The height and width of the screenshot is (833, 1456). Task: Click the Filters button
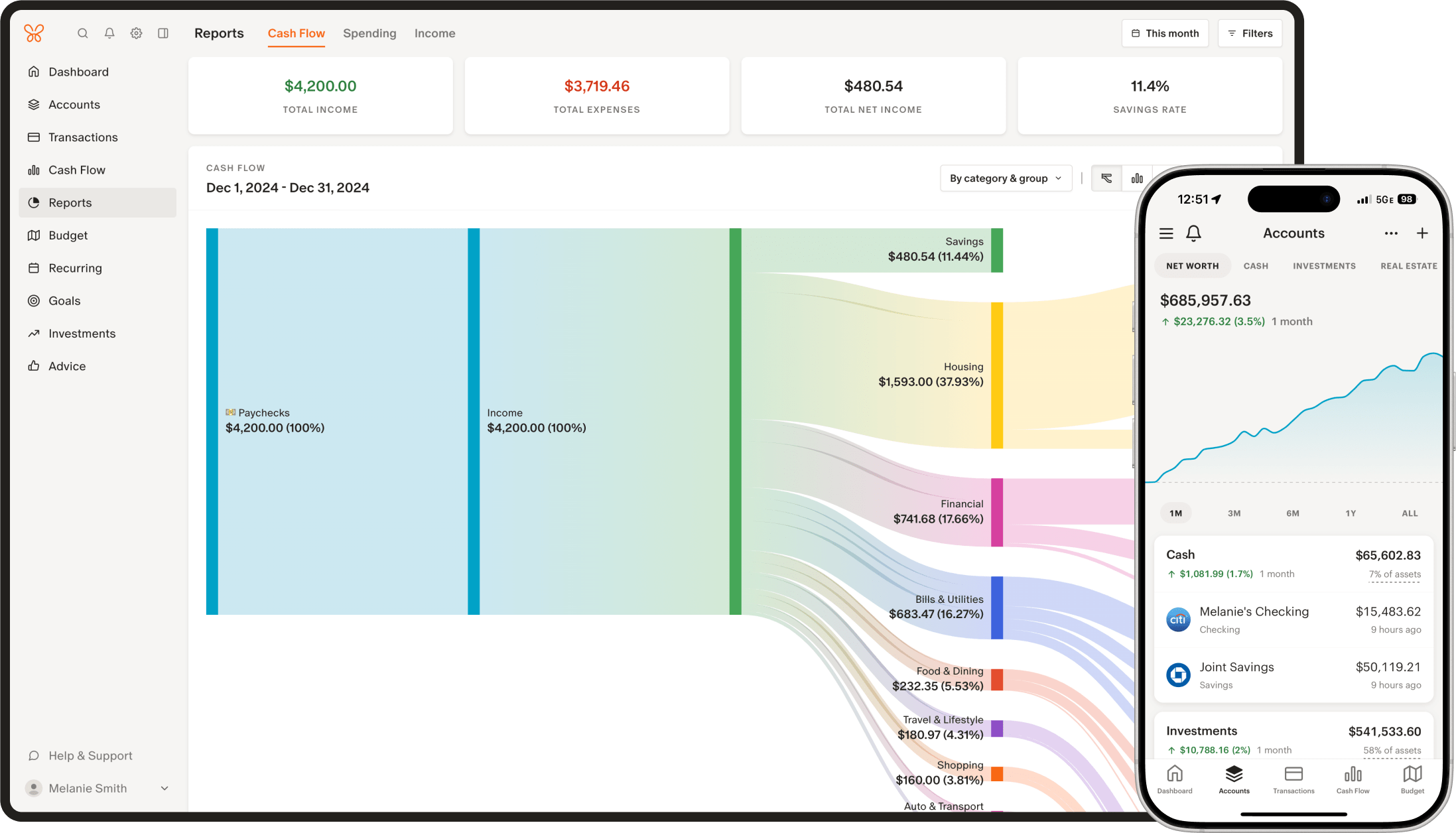click(x=1250, y=33)
